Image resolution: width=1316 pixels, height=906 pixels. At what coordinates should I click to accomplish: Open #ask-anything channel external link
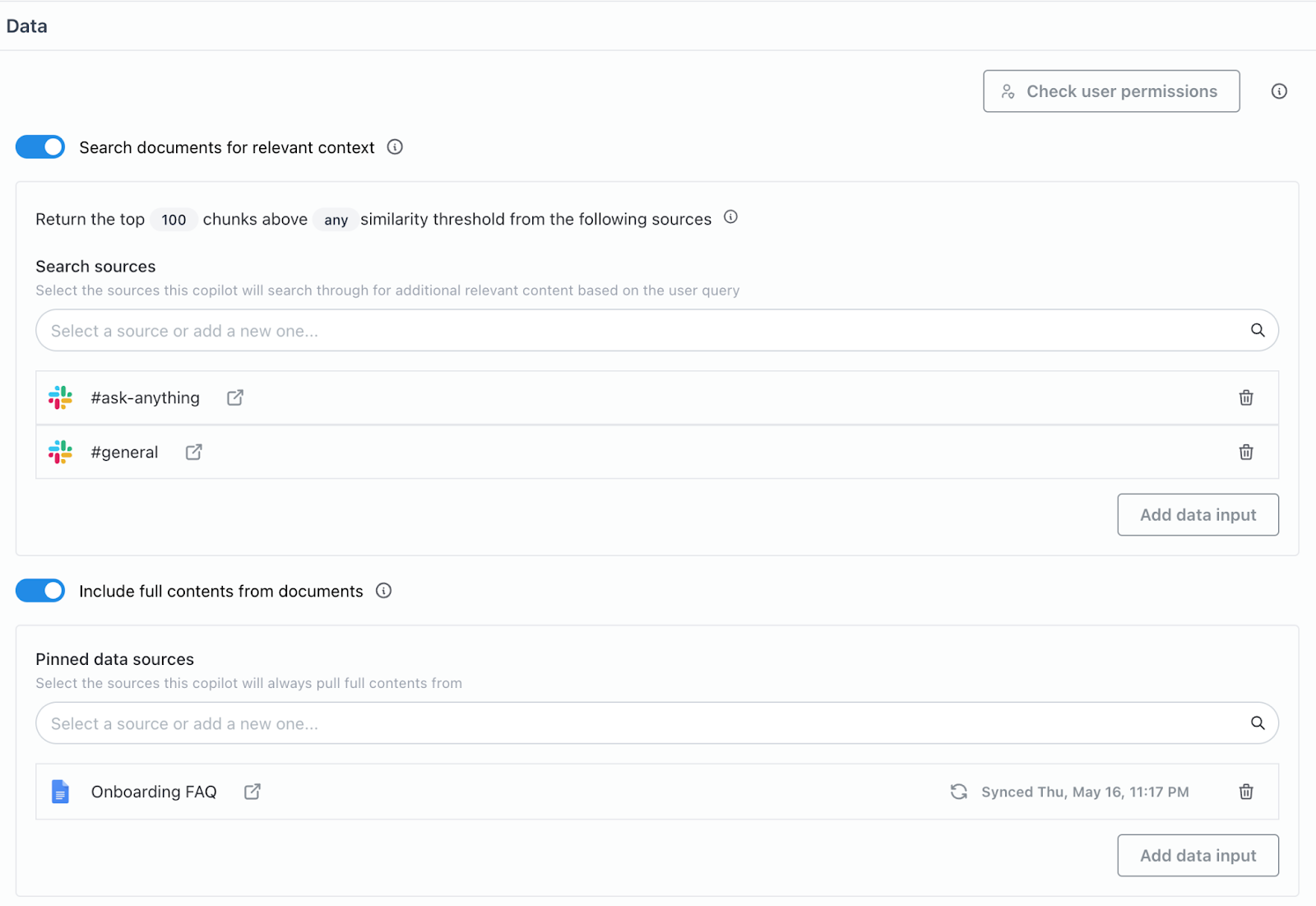point(235,398)
